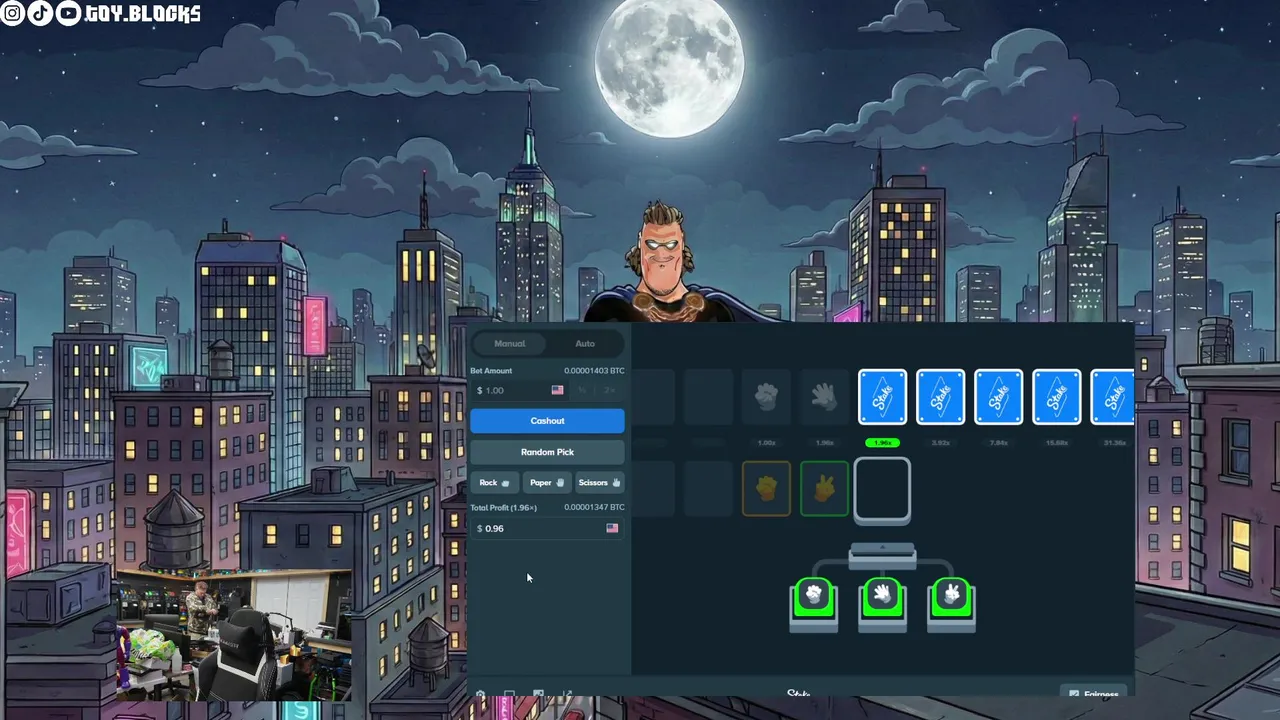Switch to the Auto betting tab

coord(585,344)
